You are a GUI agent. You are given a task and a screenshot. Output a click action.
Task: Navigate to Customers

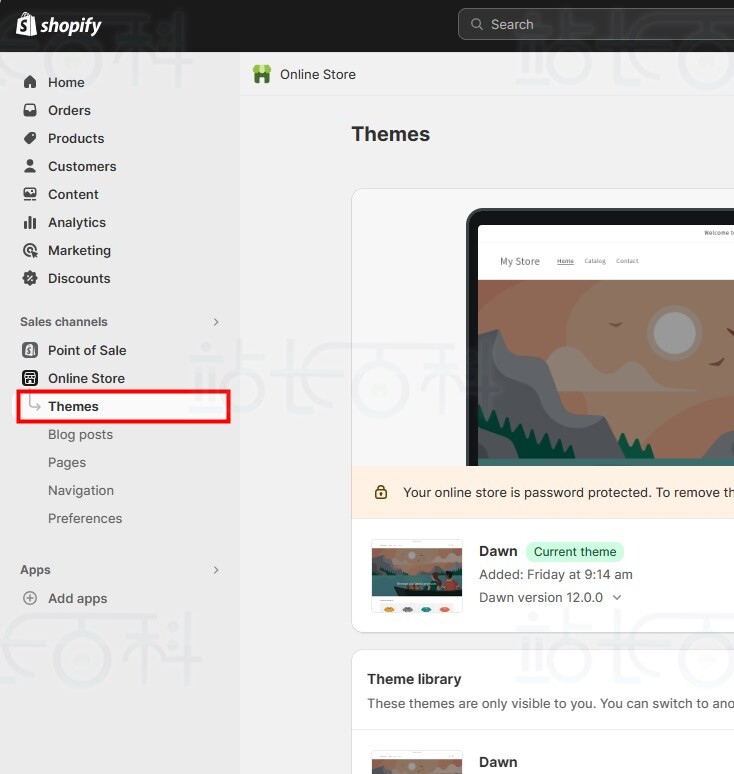82,166
